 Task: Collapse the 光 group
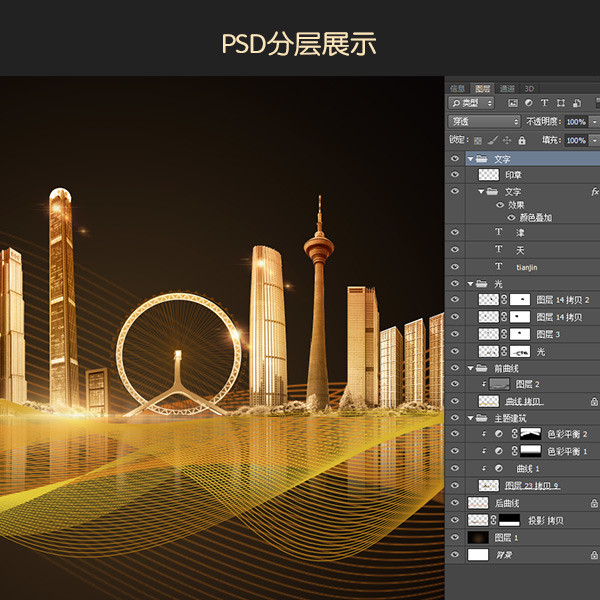click(x=471, y=284)
